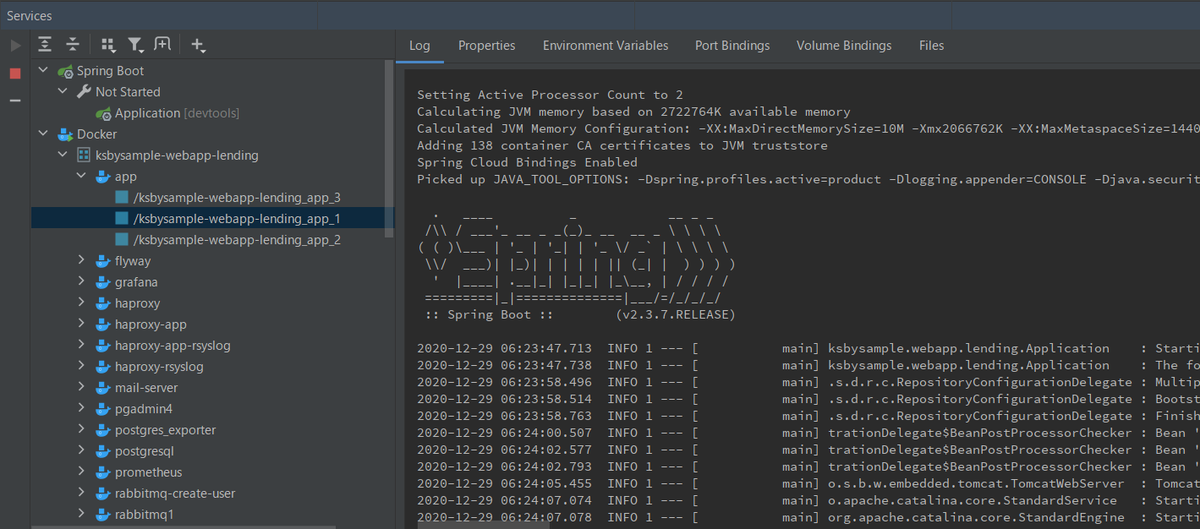Screen dimensions: 1200x529
Task: Click the Services panel title
Action: click(x=30, y=15)
